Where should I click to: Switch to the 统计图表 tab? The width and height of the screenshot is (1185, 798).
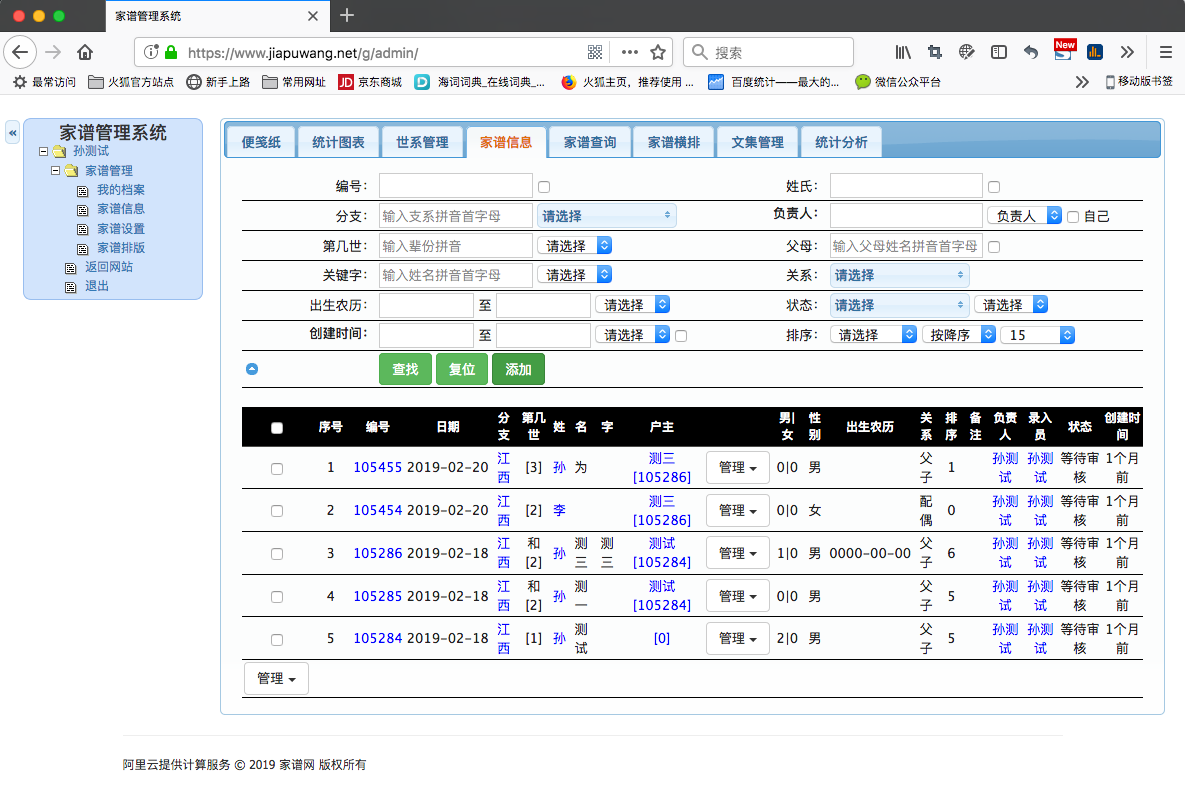338,142
